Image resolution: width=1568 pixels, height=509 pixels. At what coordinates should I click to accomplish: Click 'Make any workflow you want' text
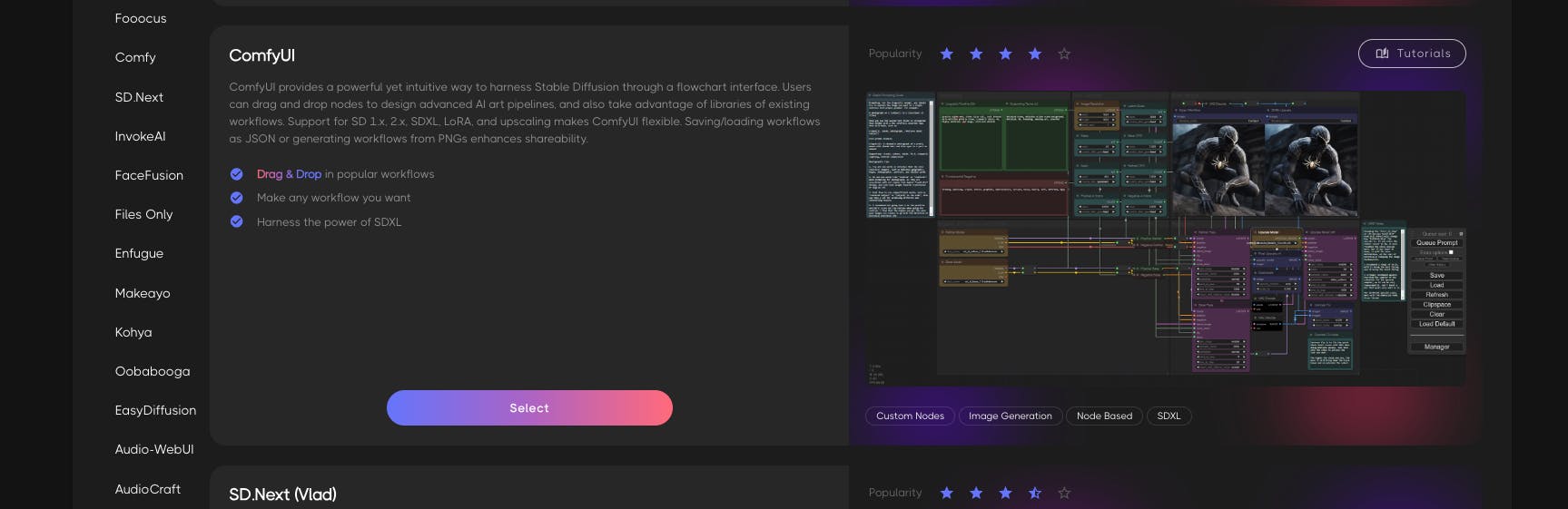(x=333, y=198)
